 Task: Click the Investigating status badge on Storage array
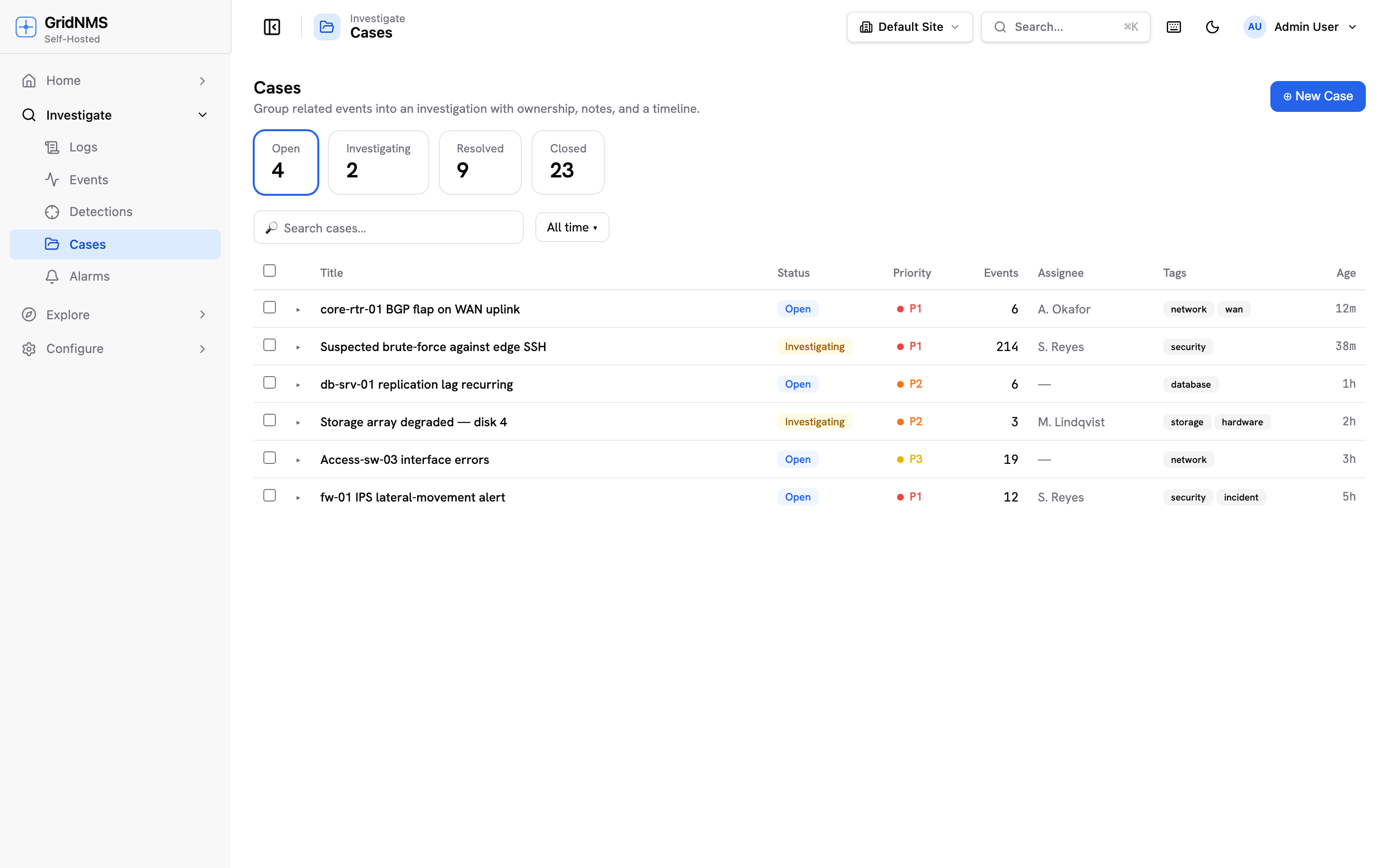[x=815, y=422]
